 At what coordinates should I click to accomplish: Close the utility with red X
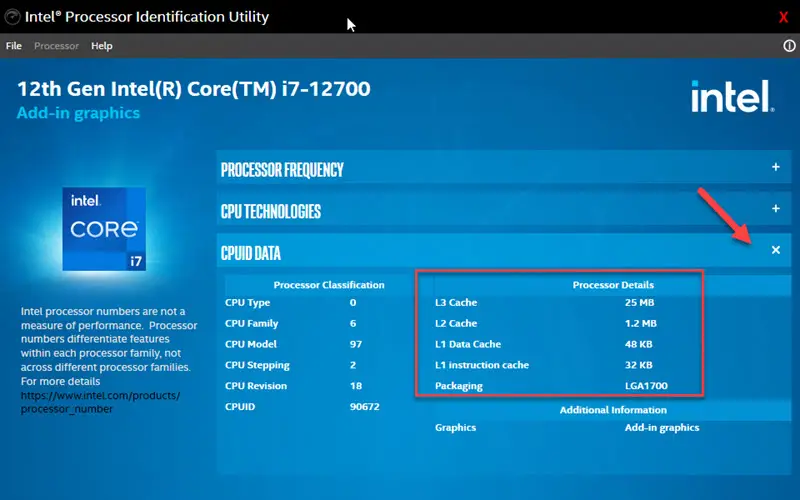coord(783,17)
